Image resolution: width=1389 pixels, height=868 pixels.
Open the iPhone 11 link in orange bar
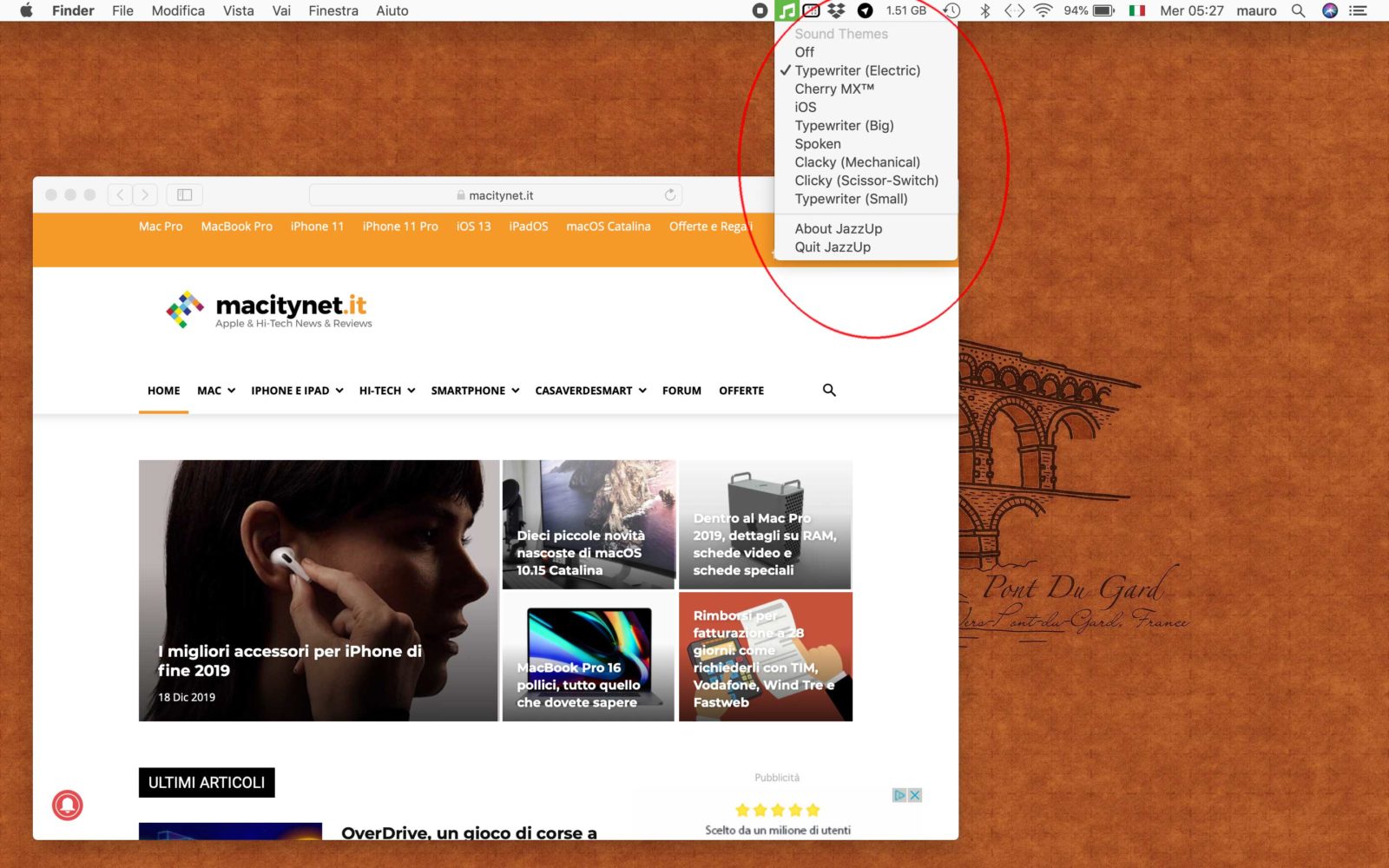[317, 226]
